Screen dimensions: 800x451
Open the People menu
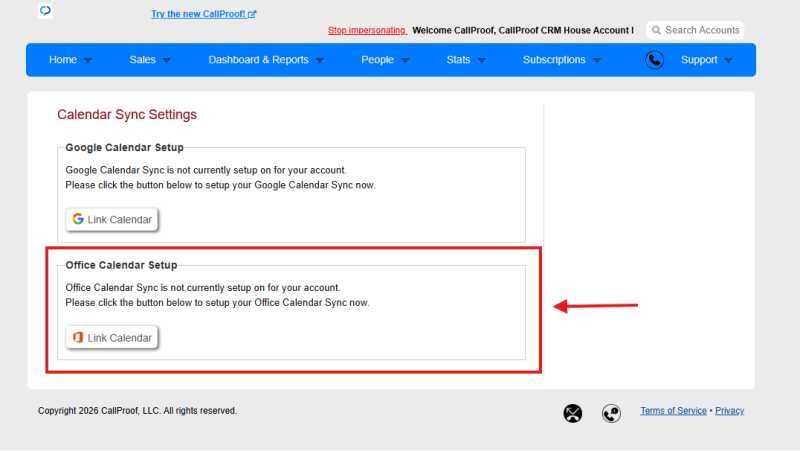pos(385,60)
